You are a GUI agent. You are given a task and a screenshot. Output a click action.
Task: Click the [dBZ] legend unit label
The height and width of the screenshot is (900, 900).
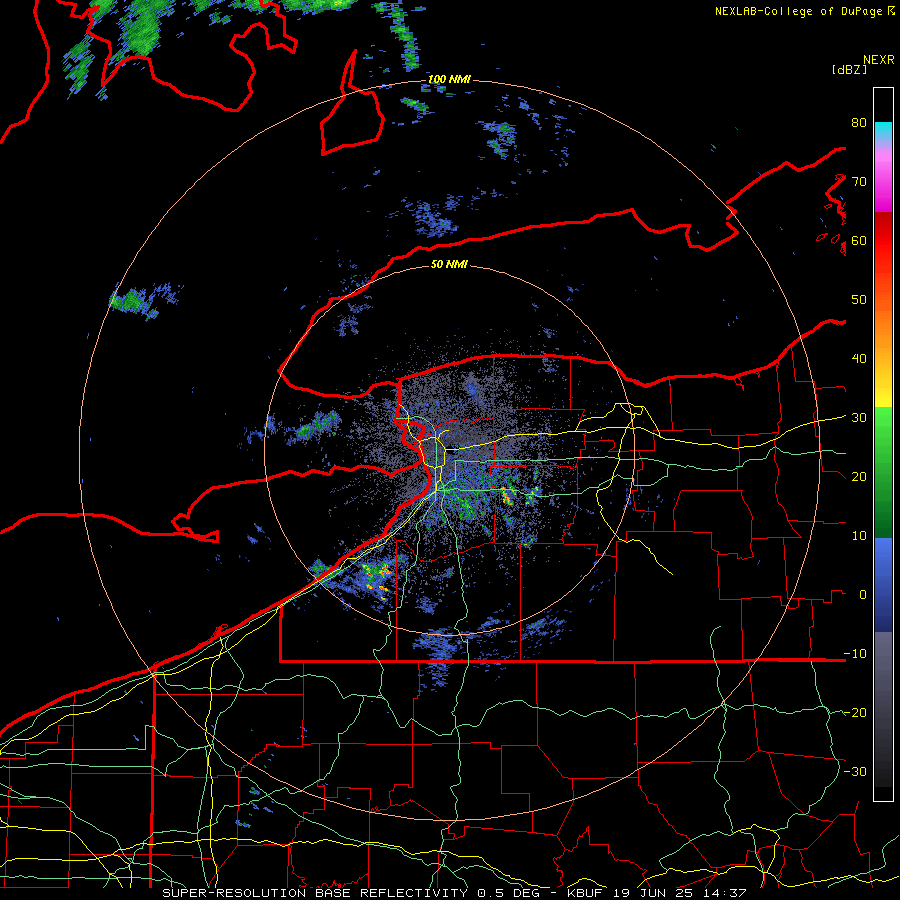pyautogui.click(x=849, y=69)
